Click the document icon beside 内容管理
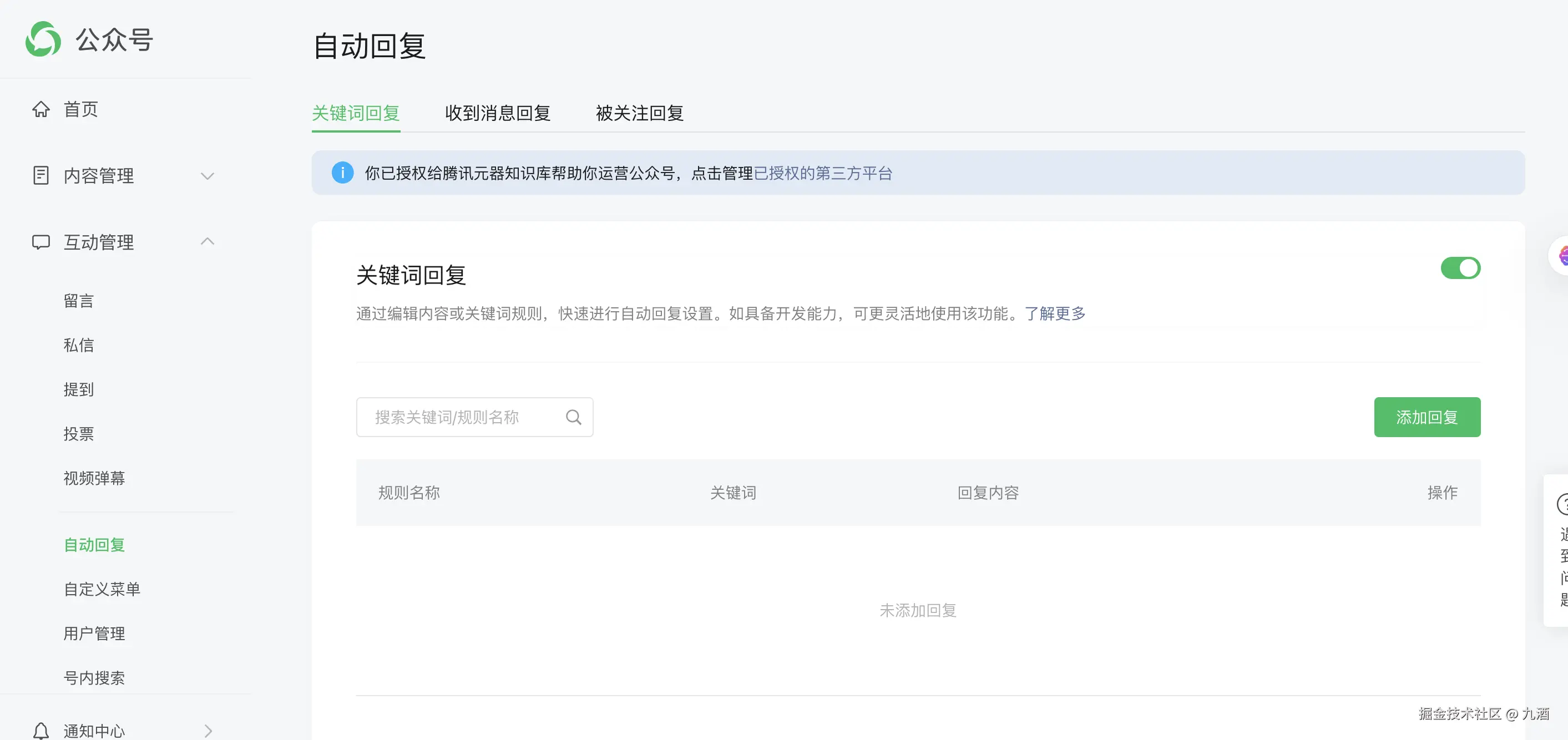1568x740 pixels. pyautogui.click(x=41, y=175)
